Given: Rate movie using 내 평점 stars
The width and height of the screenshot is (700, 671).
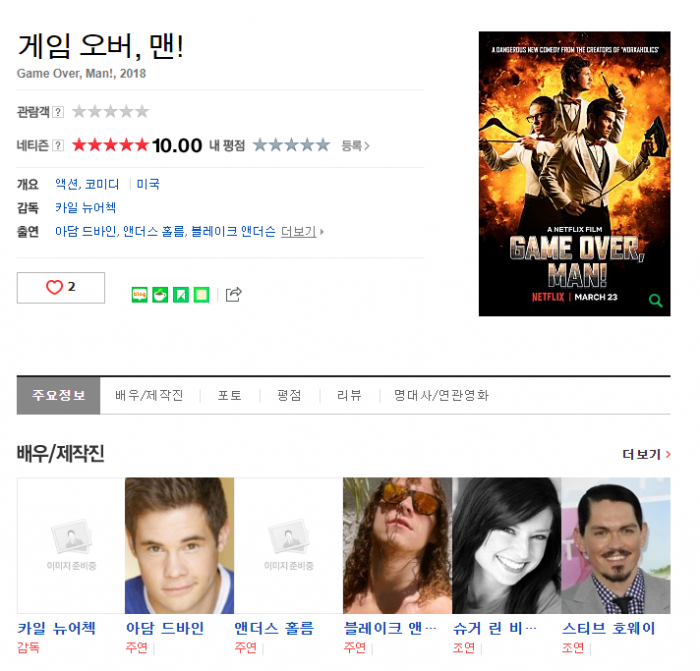Looking at the screenshot, I should 290,145.
